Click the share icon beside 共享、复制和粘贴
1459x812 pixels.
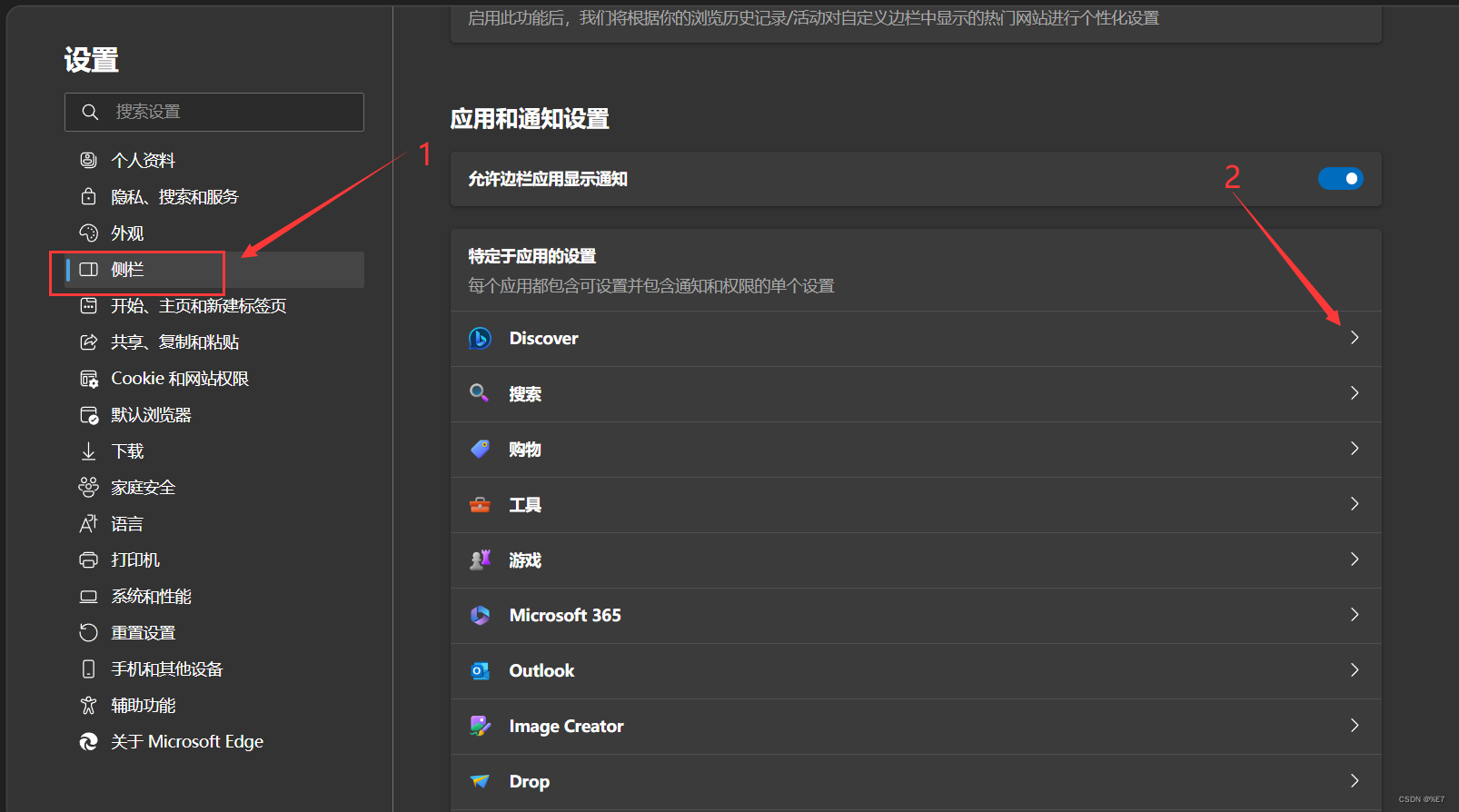coord(88,342)
